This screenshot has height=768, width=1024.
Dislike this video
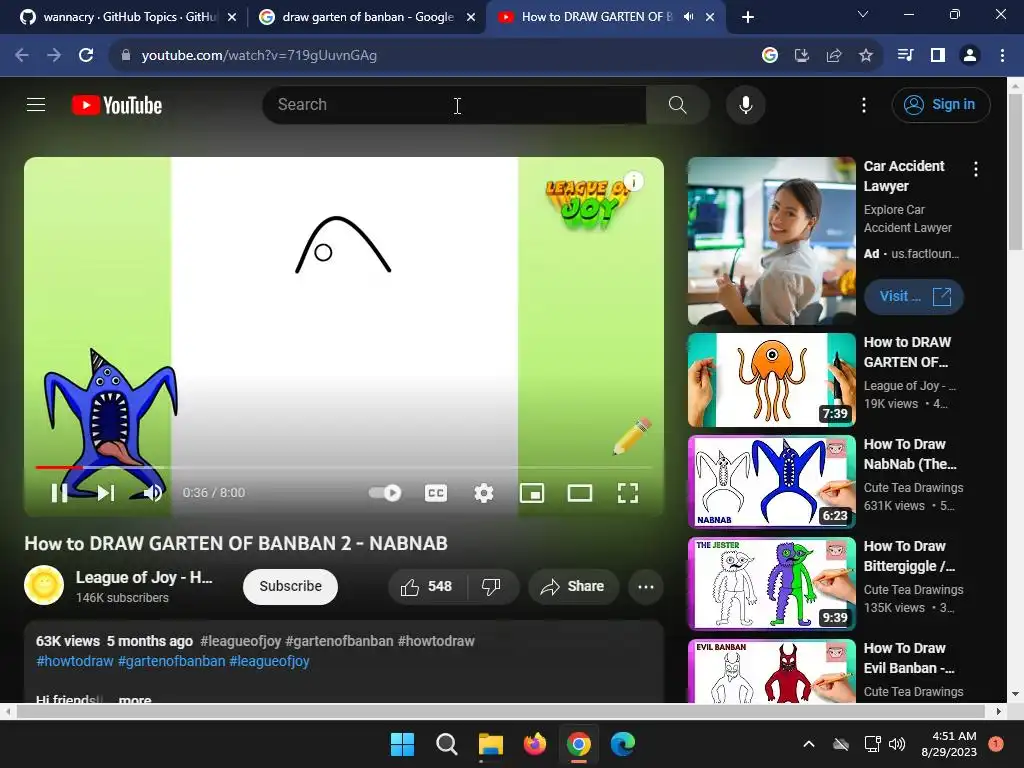point(491,586)
